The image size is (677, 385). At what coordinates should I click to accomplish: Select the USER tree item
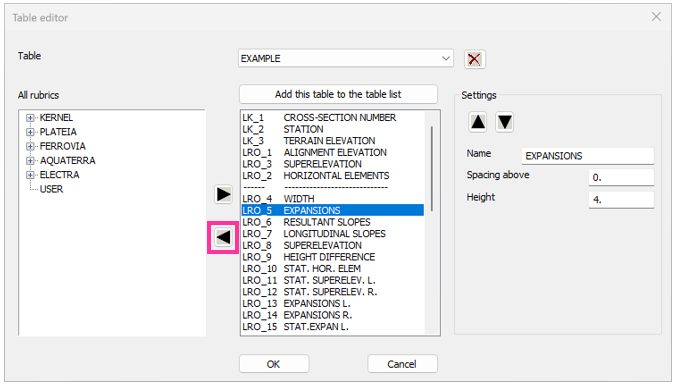[51, 189]
